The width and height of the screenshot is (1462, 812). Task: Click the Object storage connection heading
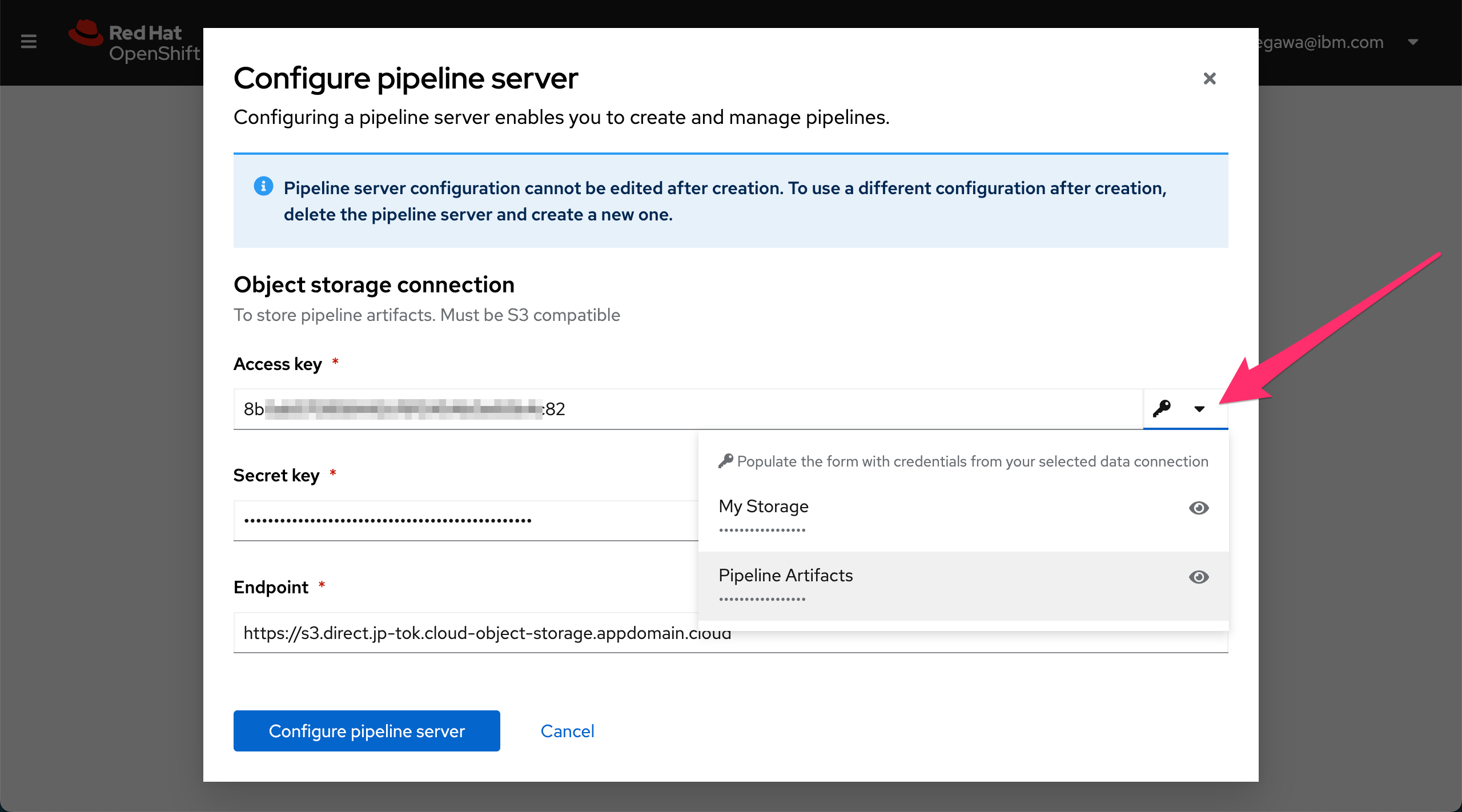[x=374, y=284]
